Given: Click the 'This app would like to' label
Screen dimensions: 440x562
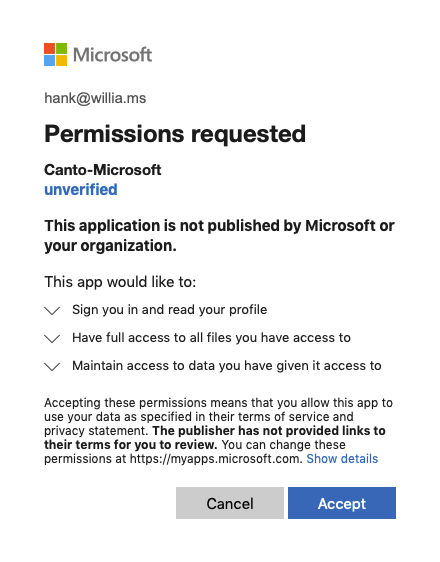Looking at the screenshot, I should tap(120, 282).
